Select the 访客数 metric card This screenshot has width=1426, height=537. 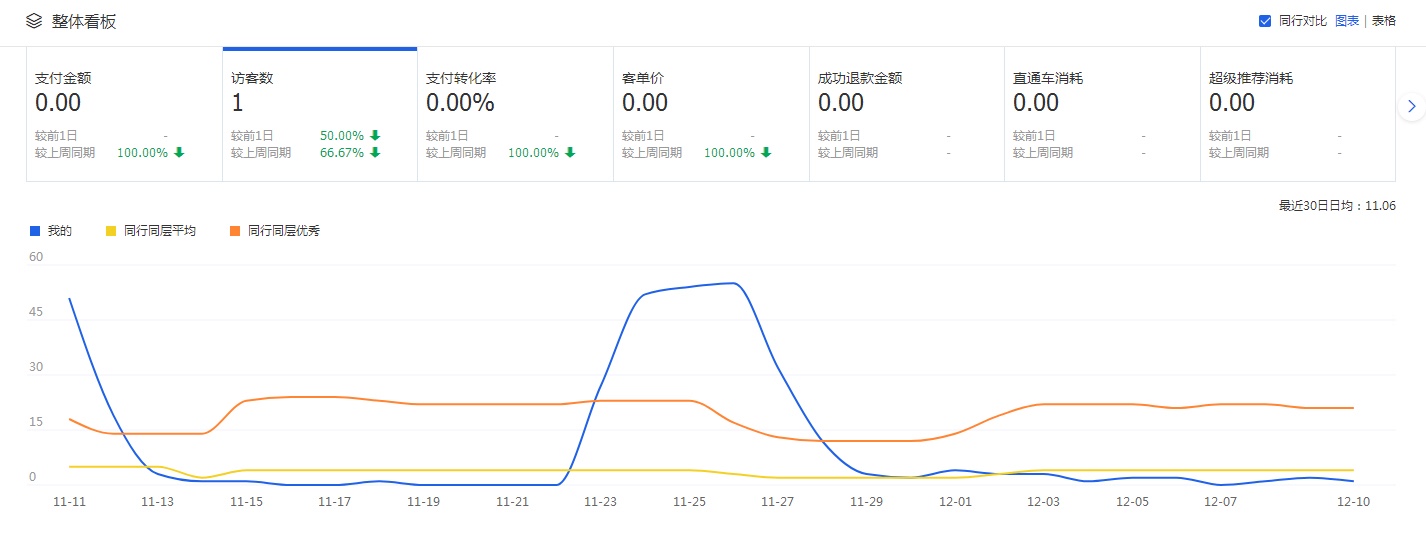[x=319, y=114]
